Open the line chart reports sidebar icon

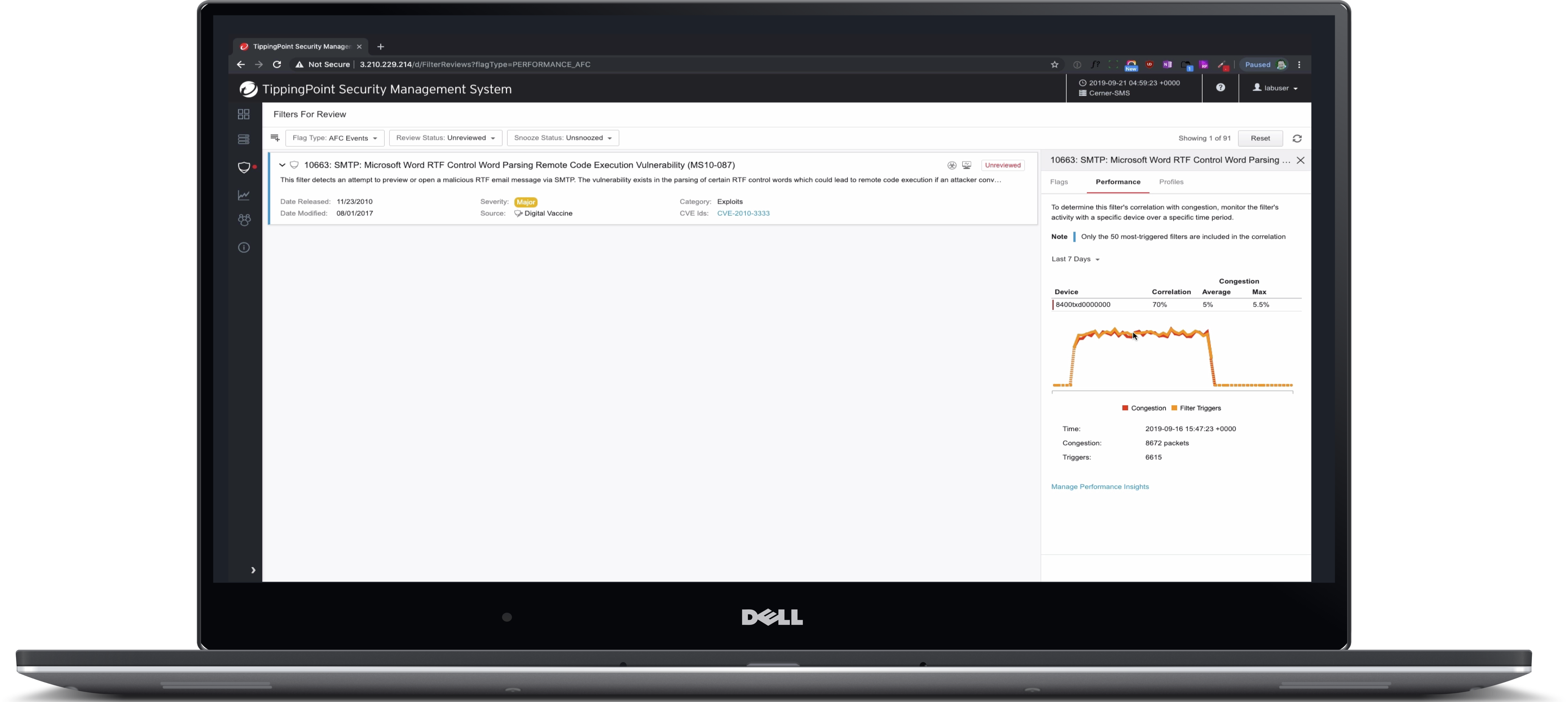pos(243,195)
